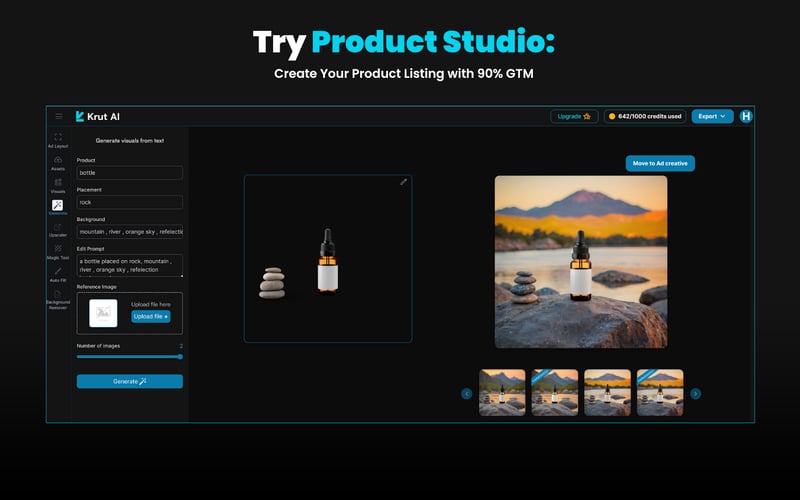
Task: Open the Visuals panel in sidebar
Action: 58,186
